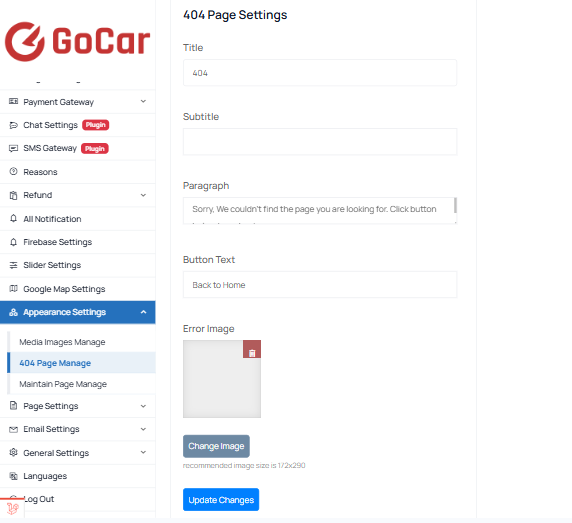Delete error image with trash icon
This screenshot has width=572, height=523.
(x=252, y=349)
